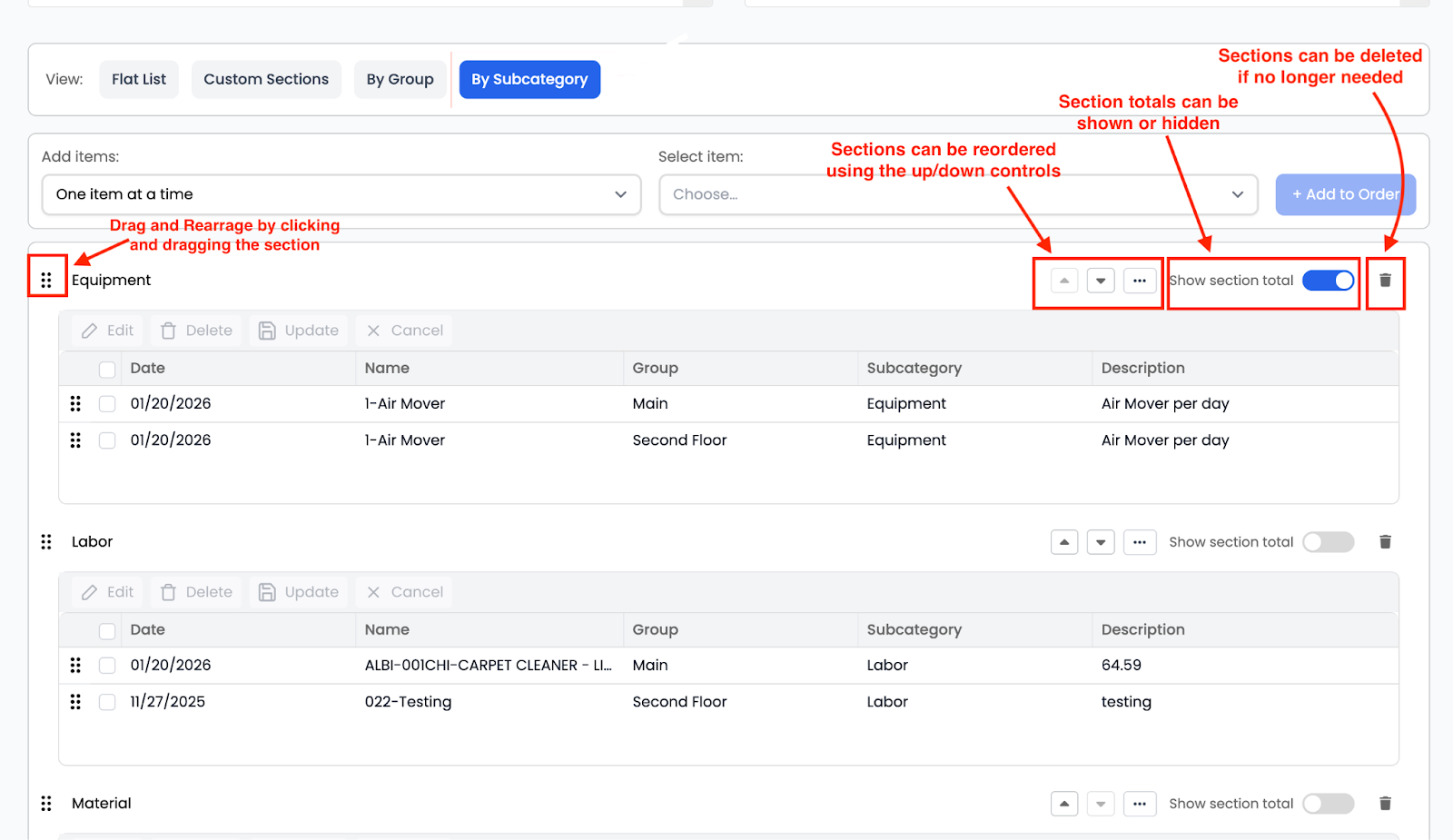Screen dimensions: 1453x840
Task: Turn off Equipment show section total
Action: point(1328,281)
